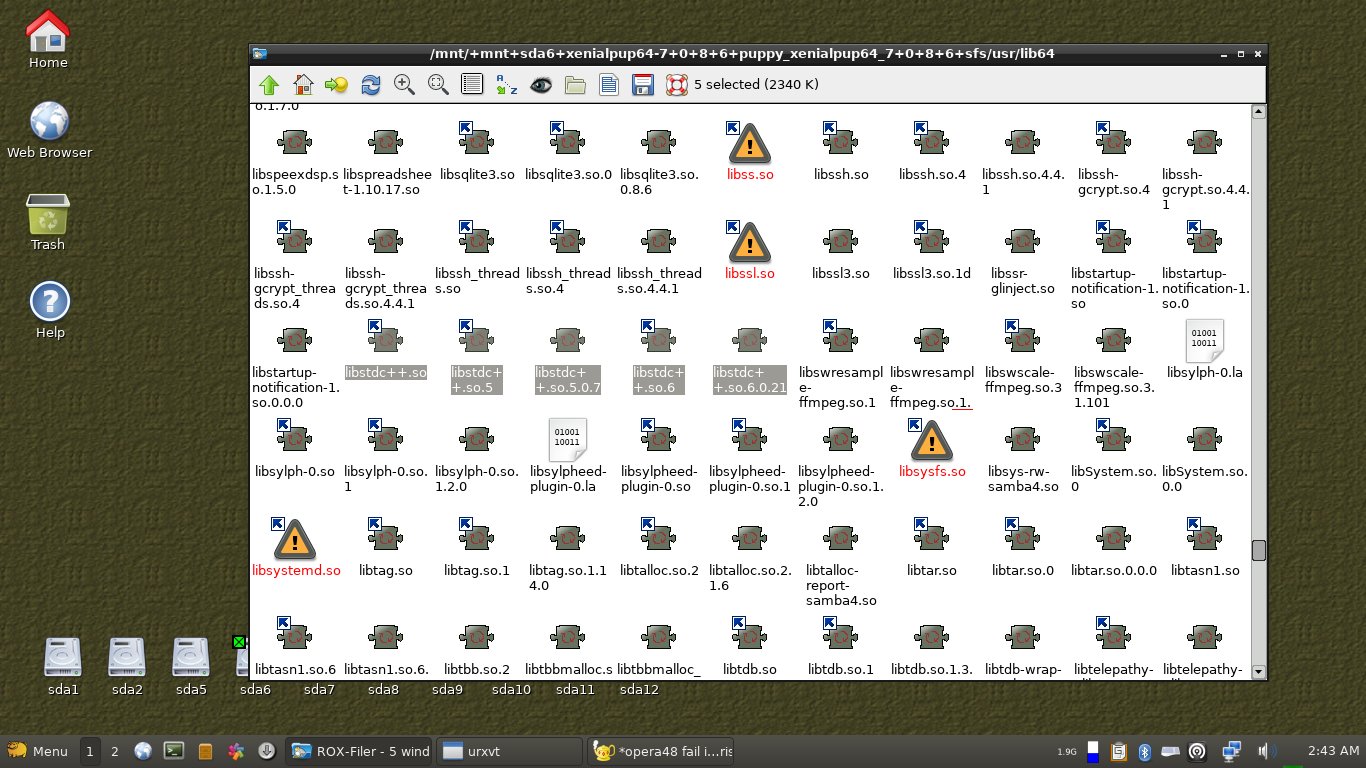Click the folder icon in ROX-Filer toolbar
The height and width of the screenshot is (768, 1366).
point(575,85)
